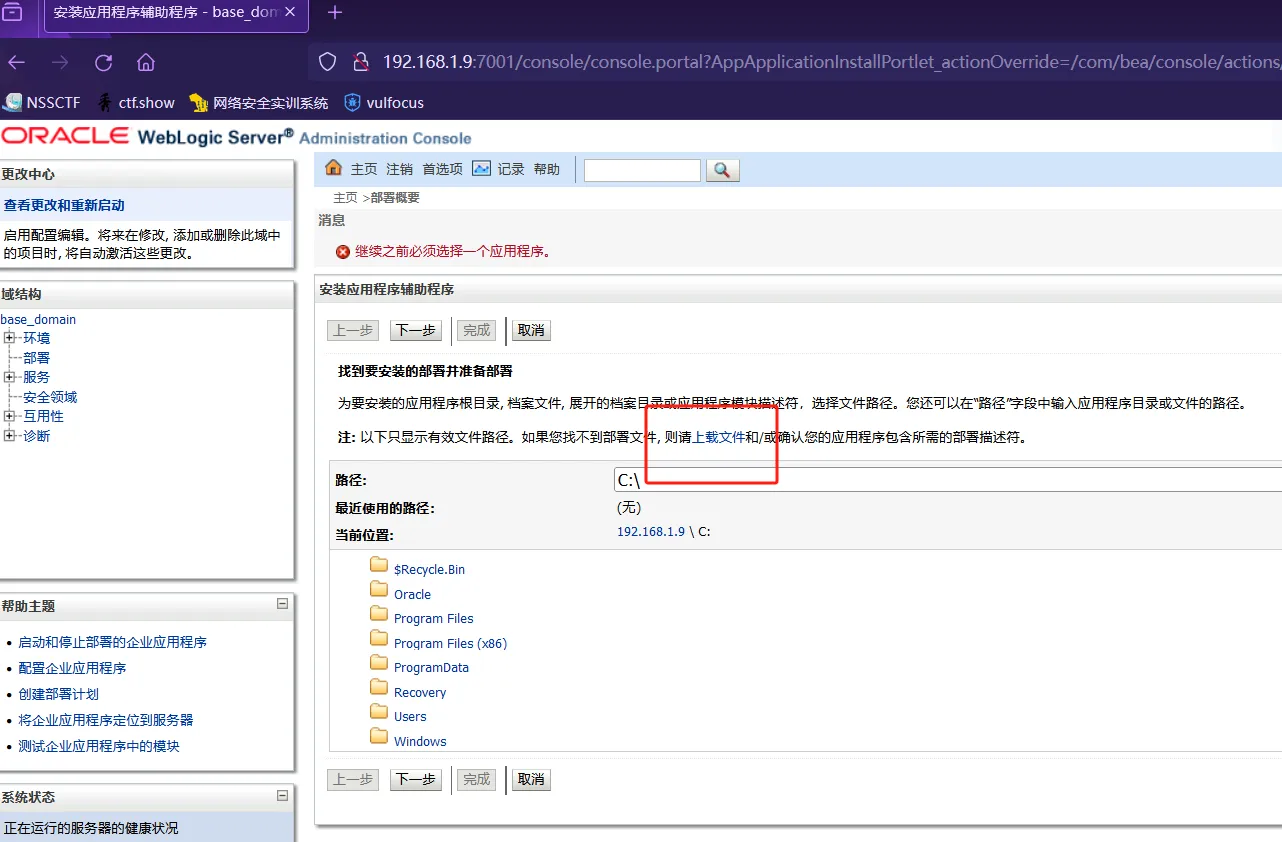Open the 网络安全实训系统 bookmark
The height and width of the screenshot is (842, 1282).
click(x=258, y=102)
